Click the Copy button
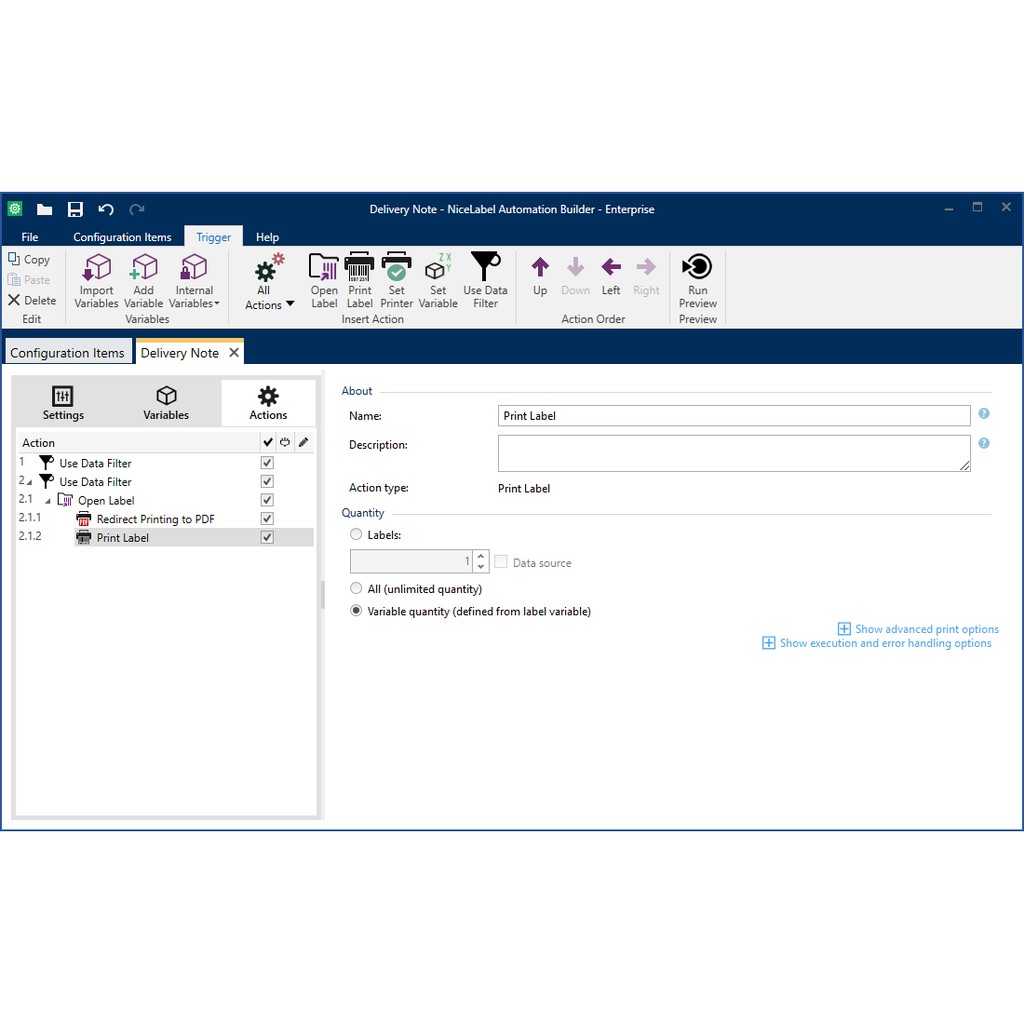The image size is (1024, 1024). pos(30,260)
